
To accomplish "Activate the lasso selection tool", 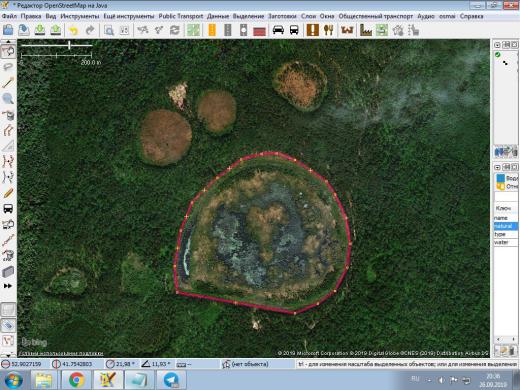I will point(8,67).
